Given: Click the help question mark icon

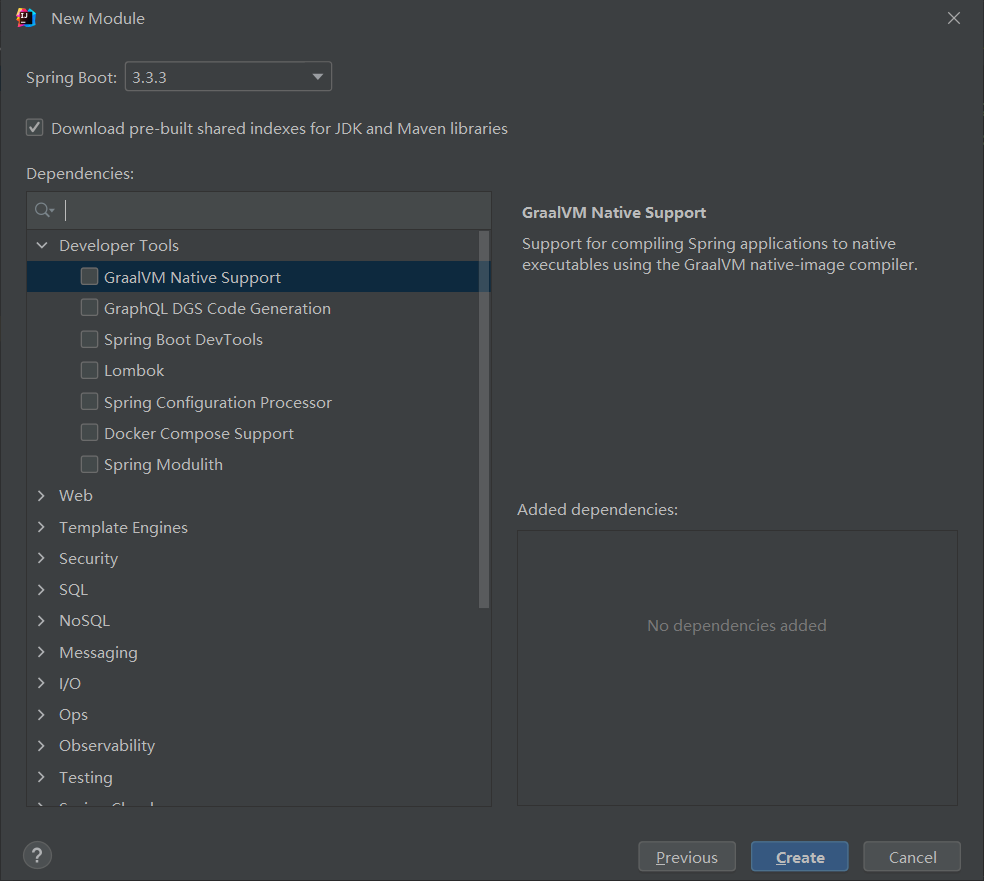Looking at the screenshot, I should 37,856.
